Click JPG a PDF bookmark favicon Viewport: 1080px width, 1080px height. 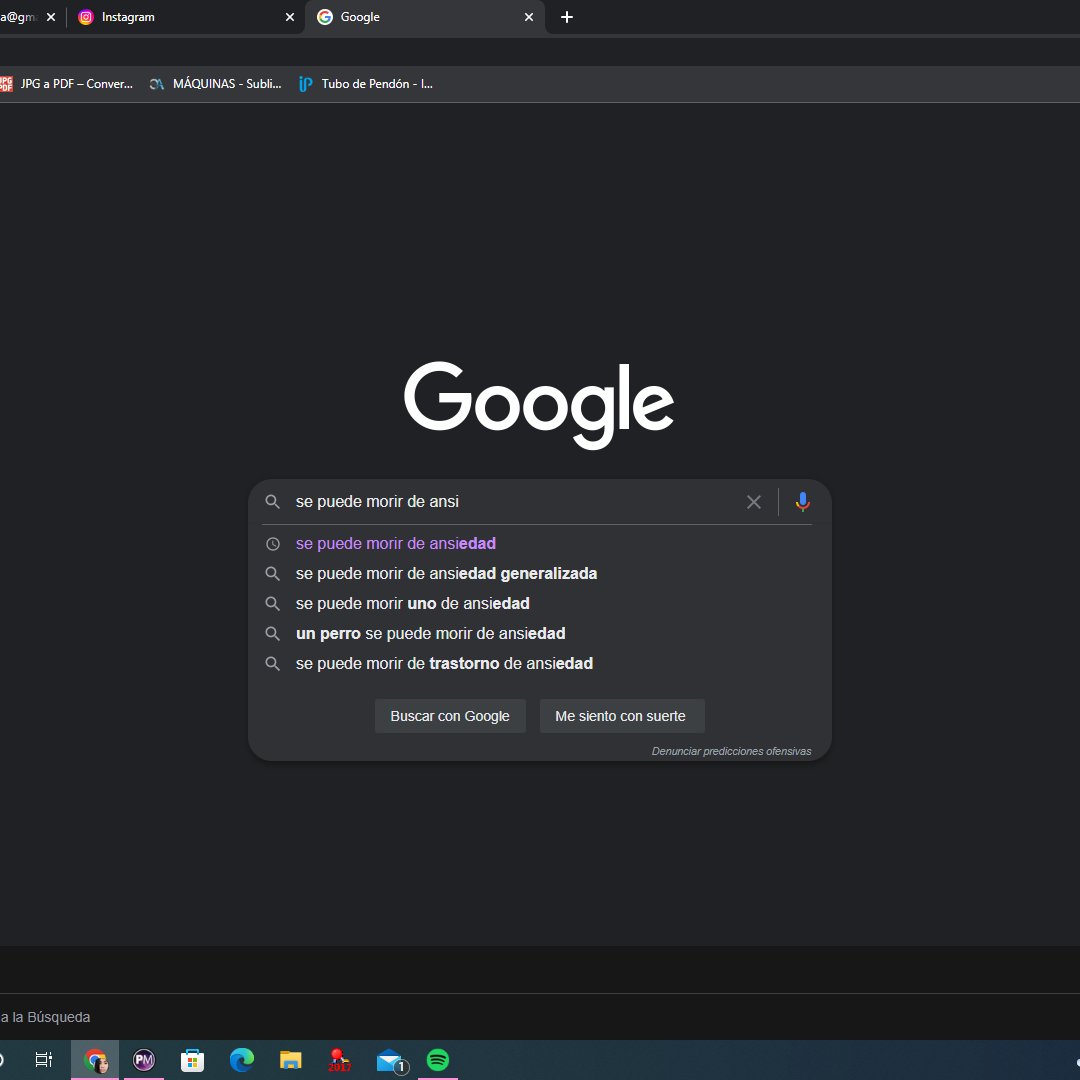[x=6, y=84]
